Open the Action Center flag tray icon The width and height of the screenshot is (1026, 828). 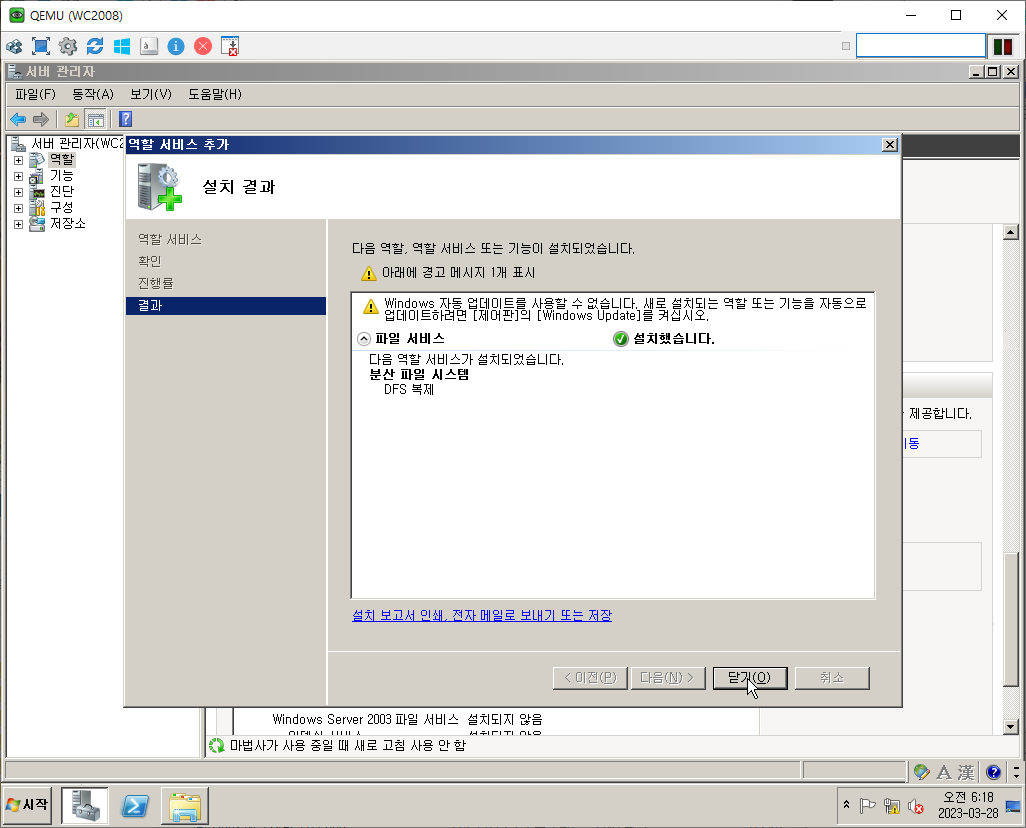coord(868,806)
